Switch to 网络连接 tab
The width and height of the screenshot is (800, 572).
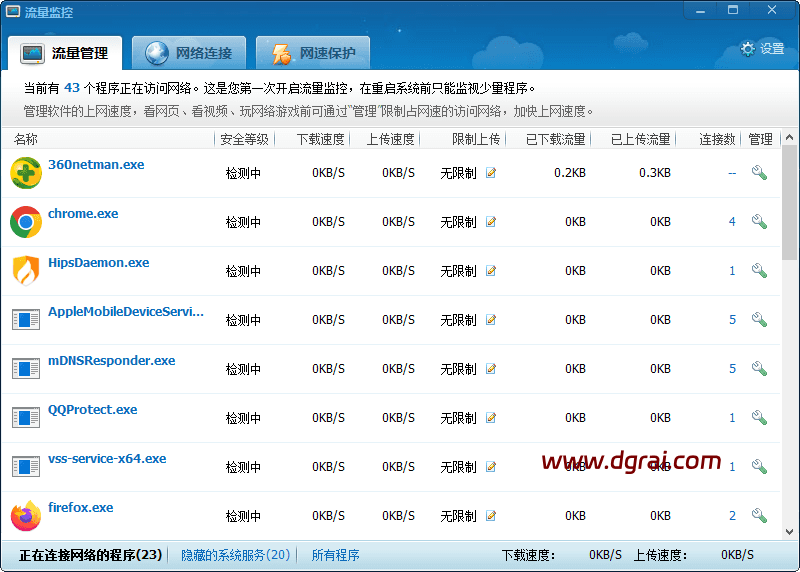[x=189, y=53]
